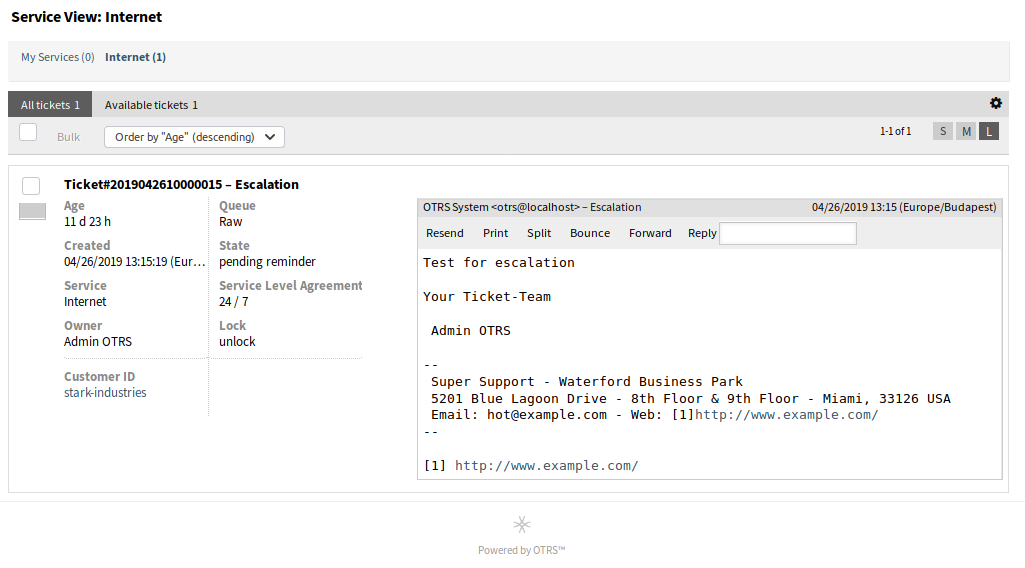Open the example.com link in the signature Email line

click(786, 414)
